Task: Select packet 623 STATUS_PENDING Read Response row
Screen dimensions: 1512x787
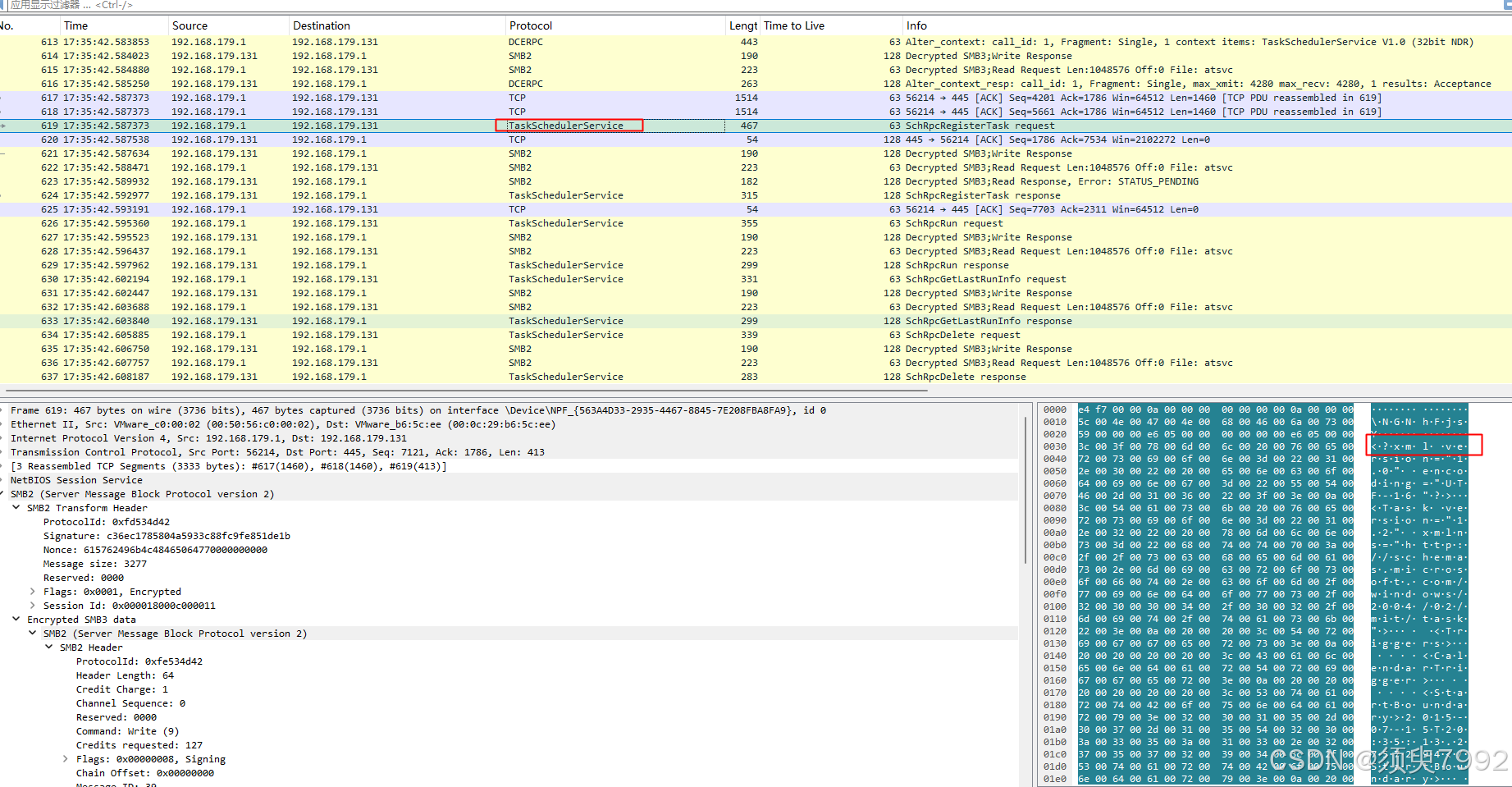Action: pos(756,181)
